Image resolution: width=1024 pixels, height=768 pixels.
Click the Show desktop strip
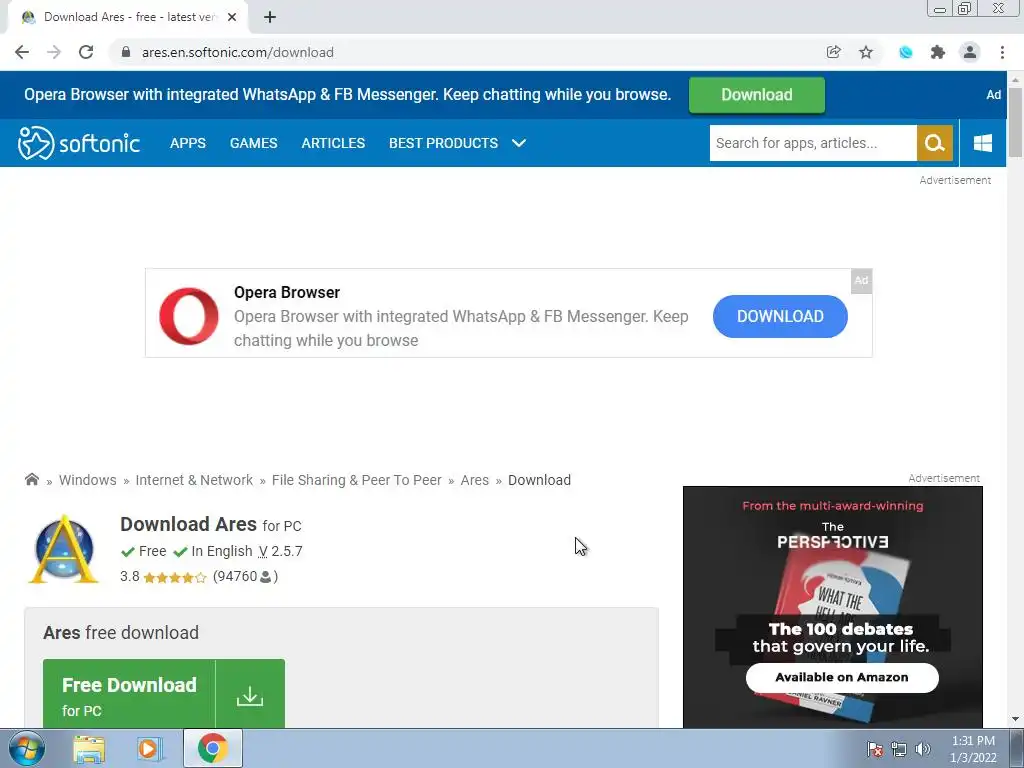coord(1017,748)
